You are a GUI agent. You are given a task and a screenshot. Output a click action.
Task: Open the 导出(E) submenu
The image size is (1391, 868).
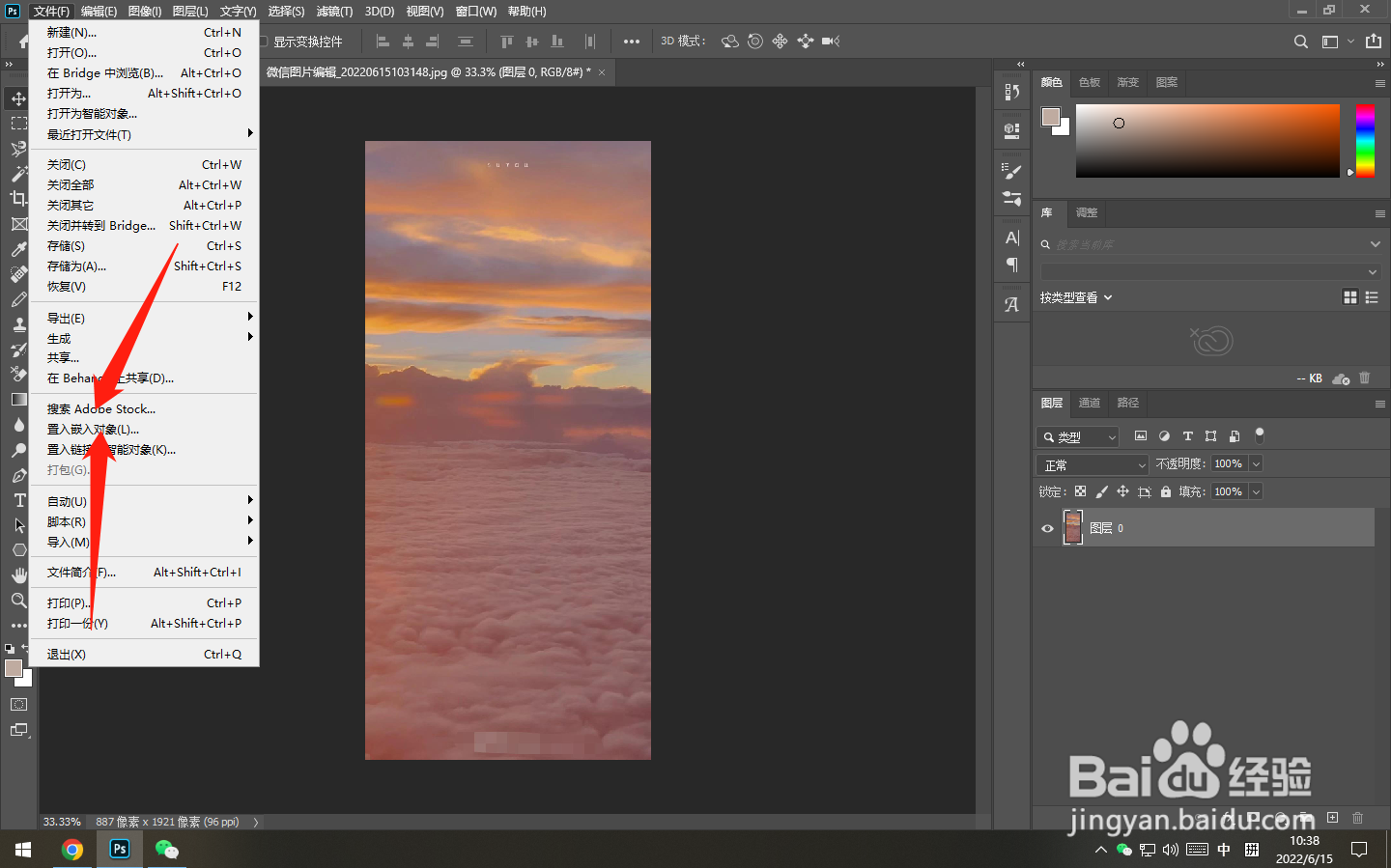[144, 318]
